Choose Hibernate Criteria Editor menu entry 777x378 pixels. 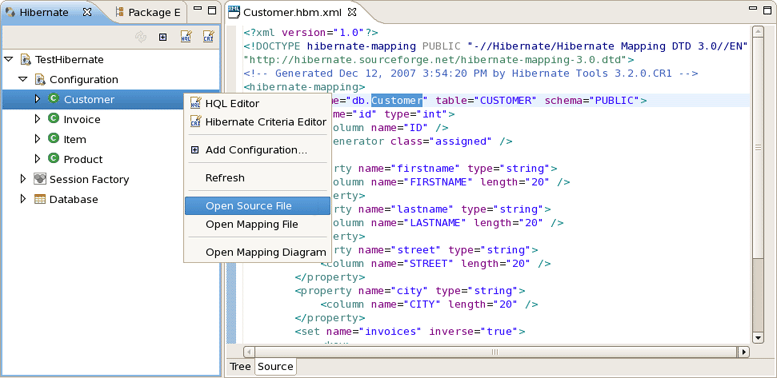tap(257, 122)
